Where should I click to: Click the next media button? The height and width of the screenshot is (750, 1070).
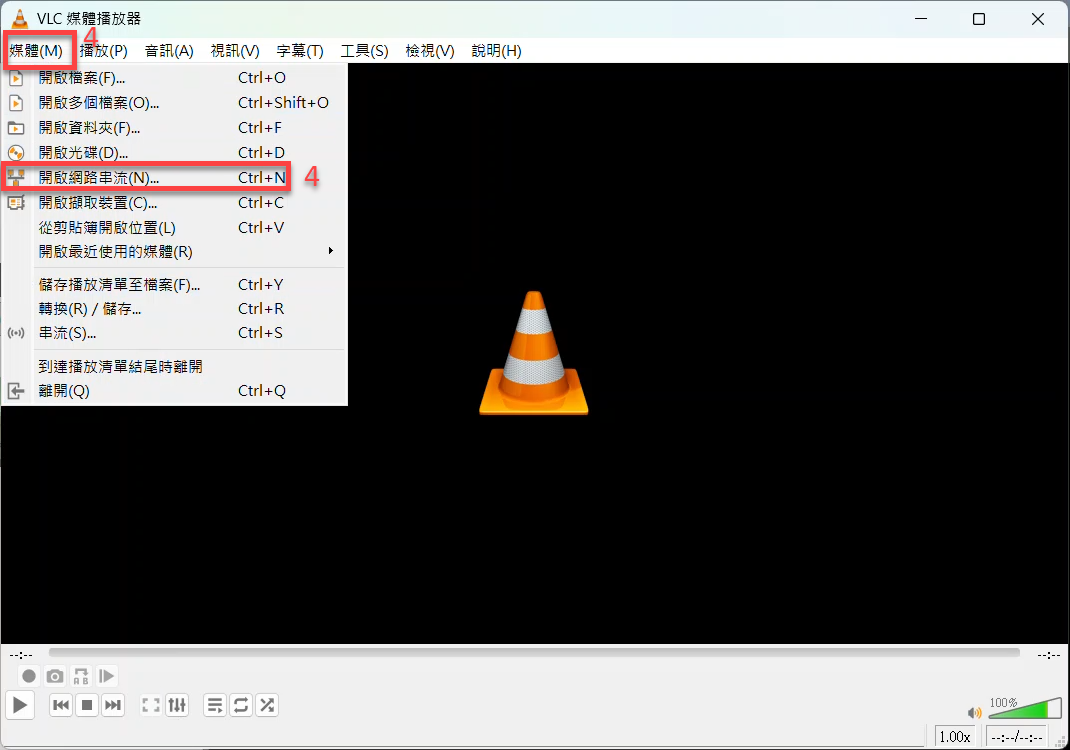point(113,705)
